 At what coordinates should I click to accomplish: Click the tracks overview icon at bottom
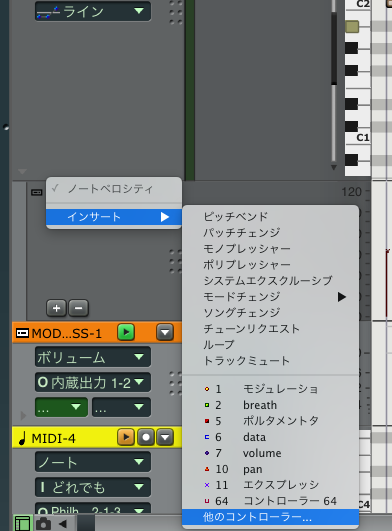point(22,523)
